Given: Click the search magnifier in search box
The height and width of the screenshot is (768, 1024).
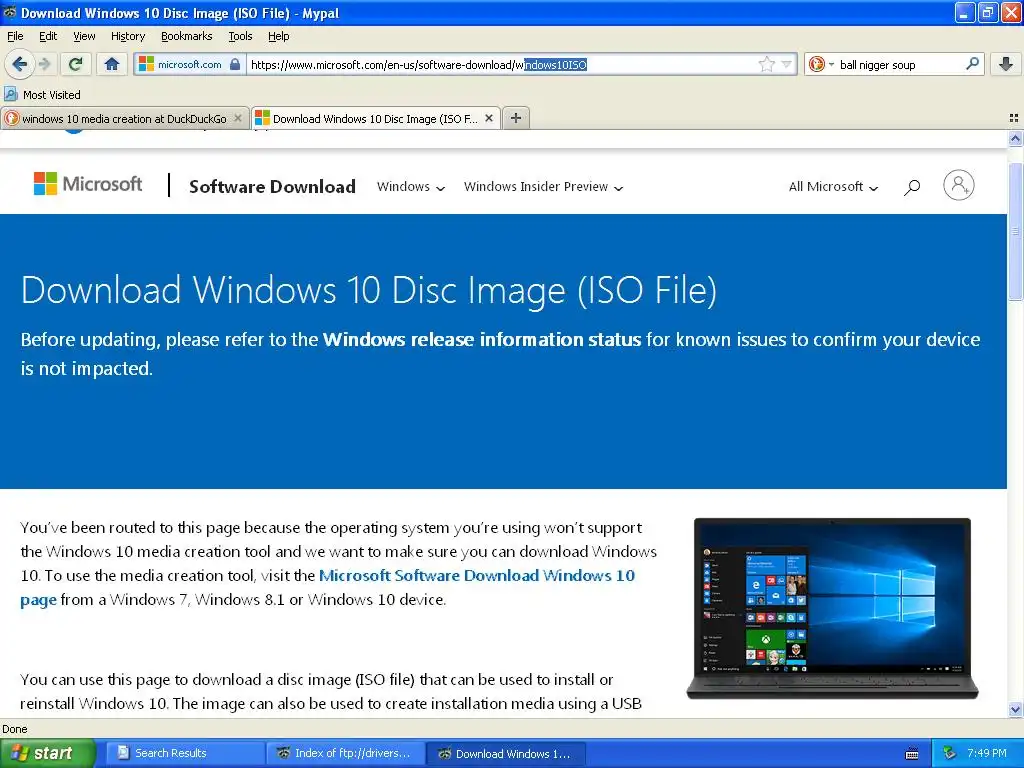Looking at the screenshot, I should click(972, 64).
